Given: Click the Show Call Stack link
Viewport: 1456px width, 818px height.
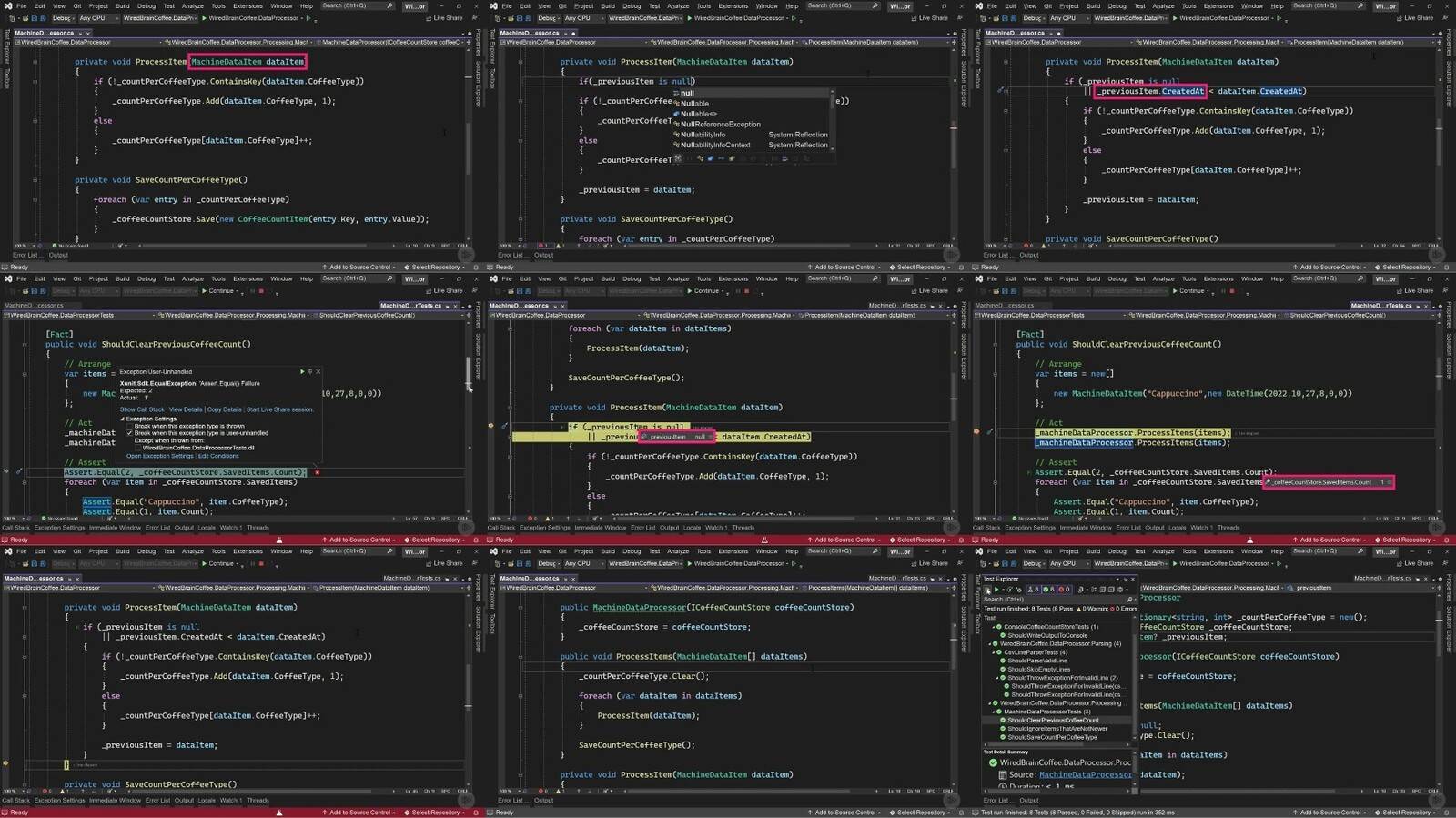Looking at the screenshot, I should point(142,409).
